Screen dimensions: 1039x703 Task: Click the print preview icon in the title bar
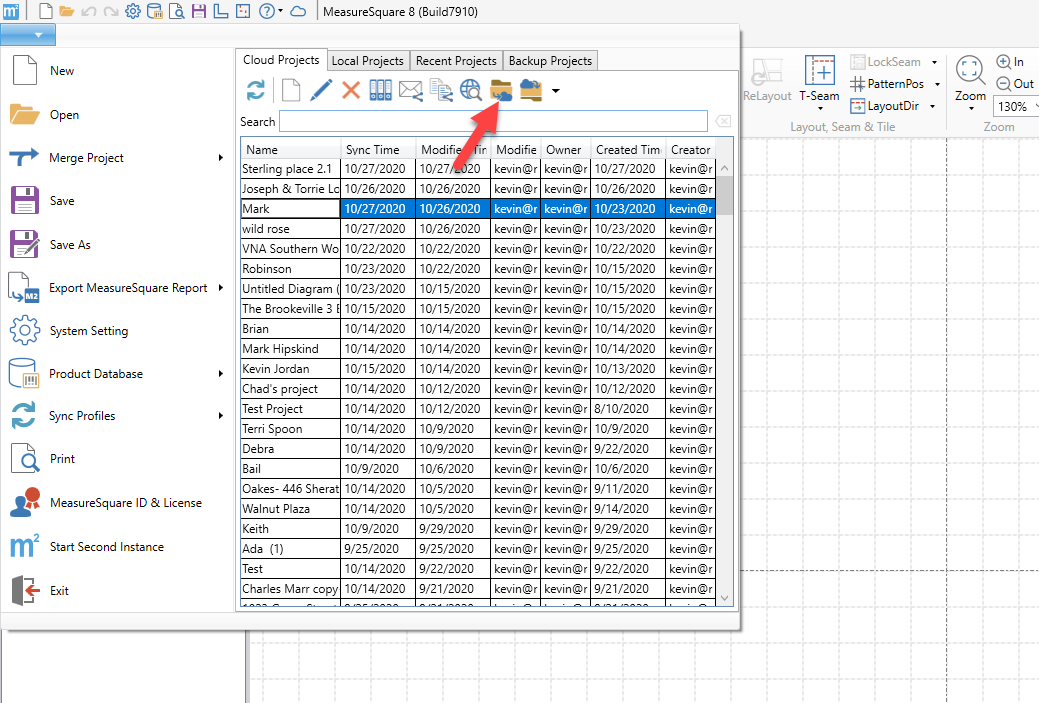[176, 11]
